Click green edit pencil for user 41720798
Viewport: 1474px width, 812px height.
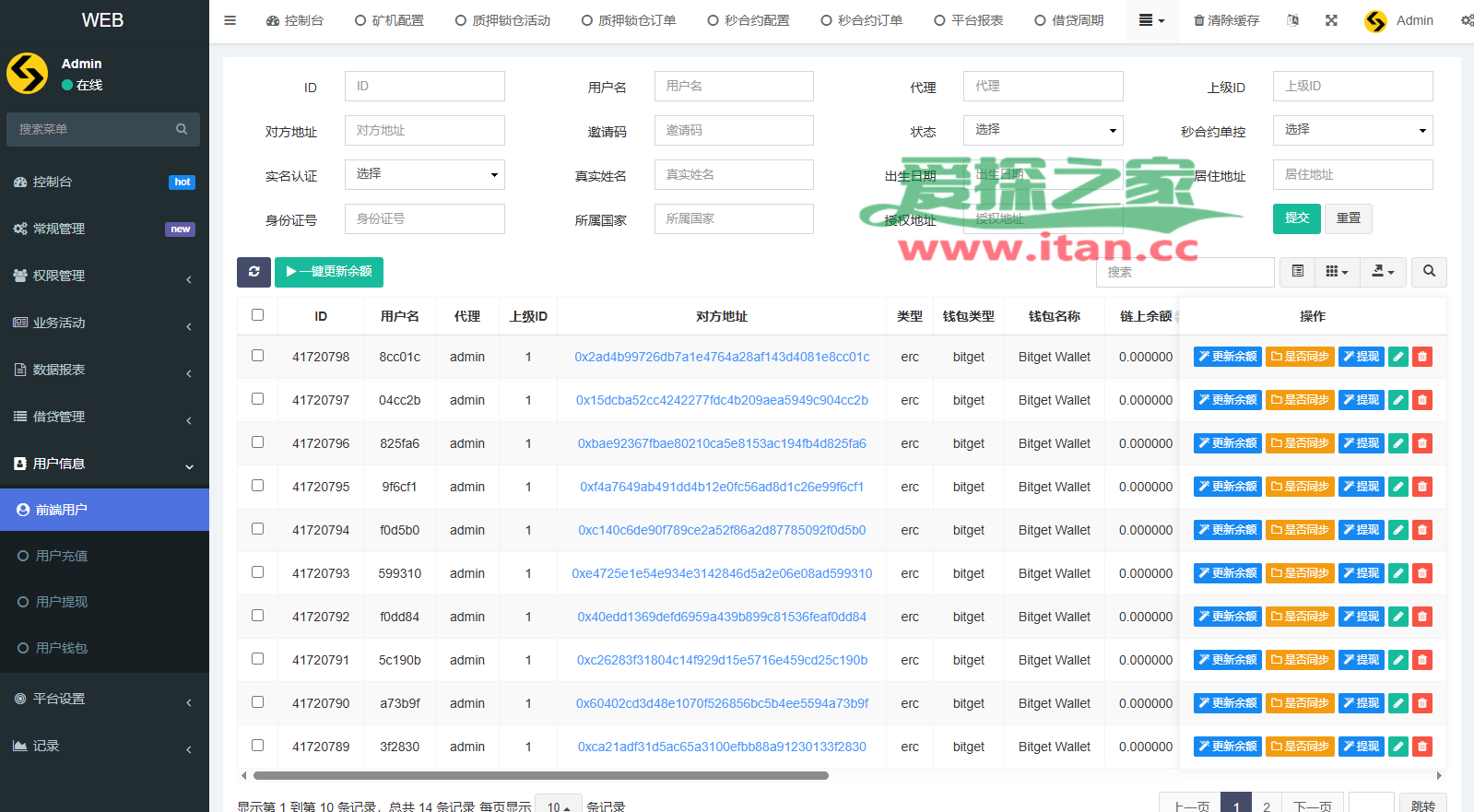[1398, 357]
